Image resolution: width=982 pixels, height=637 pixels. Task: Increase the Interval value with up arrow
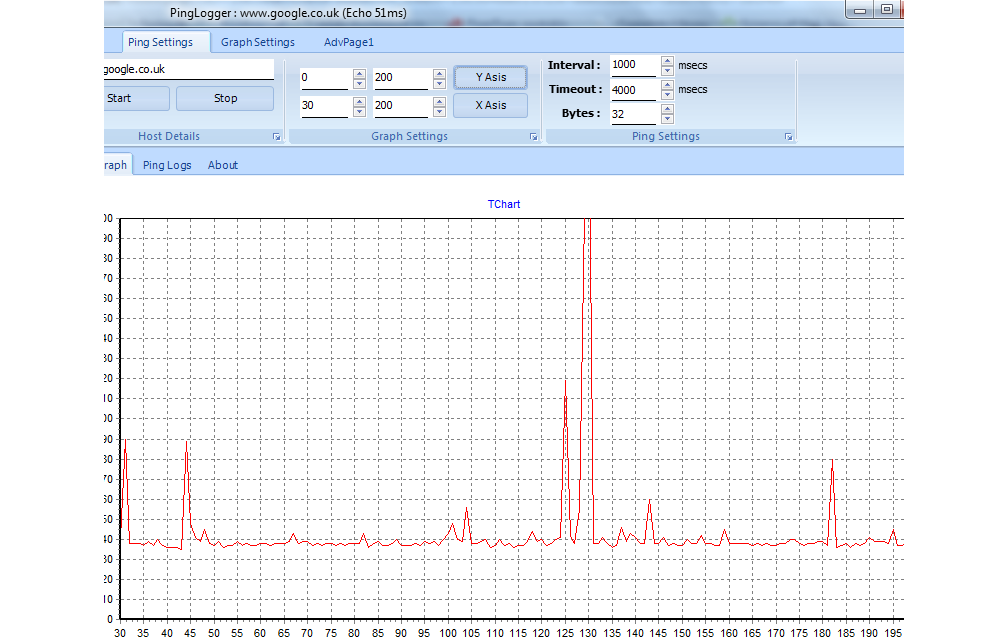(668, 61)
